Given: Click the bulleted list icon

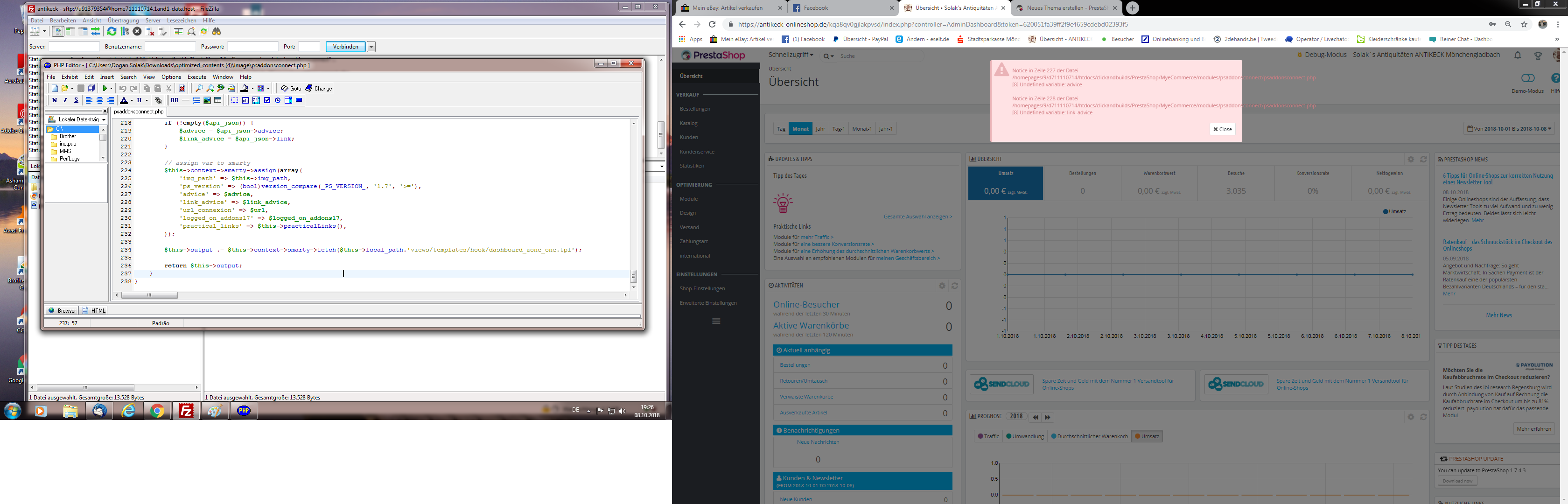Looking at the screenshot, I should [x=196, y=100].
